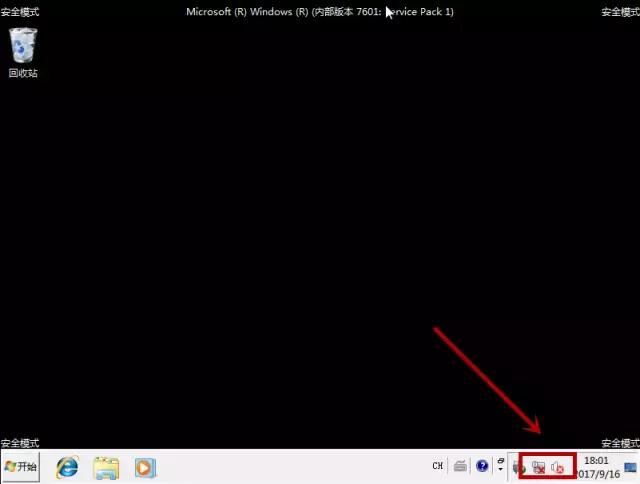Screen dimensions: 640x484
Task: Open the 开始 Start menu button
Action: [x=21, y=467]
